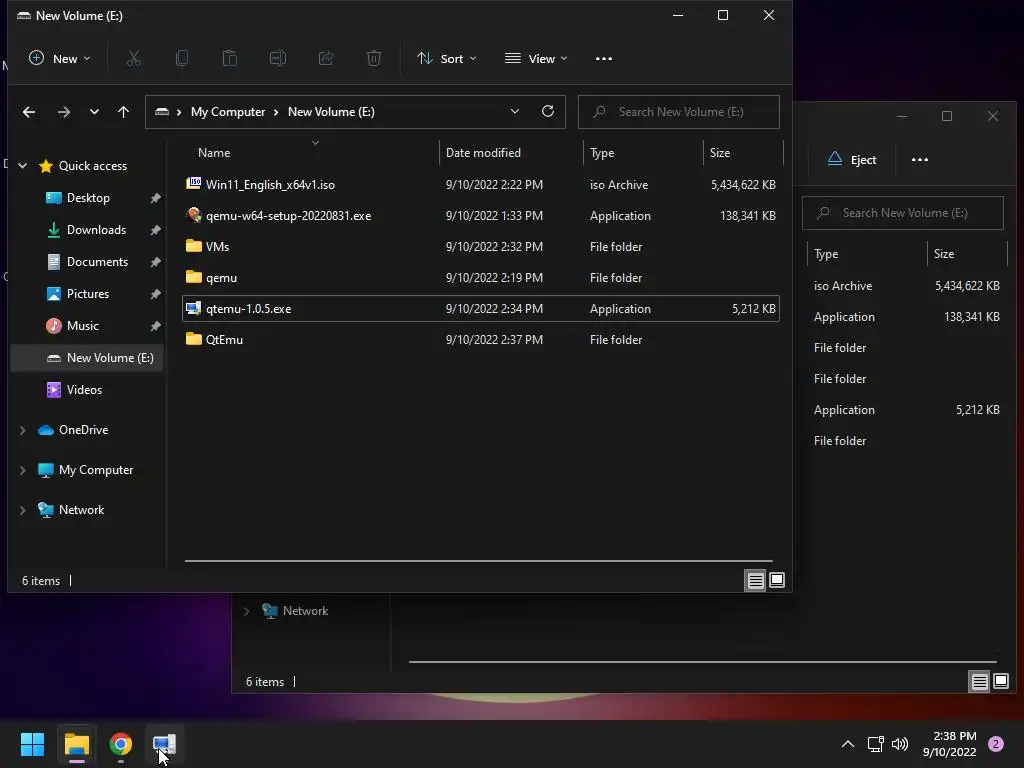Click the Cut scissors icon in toolbar

133,59
